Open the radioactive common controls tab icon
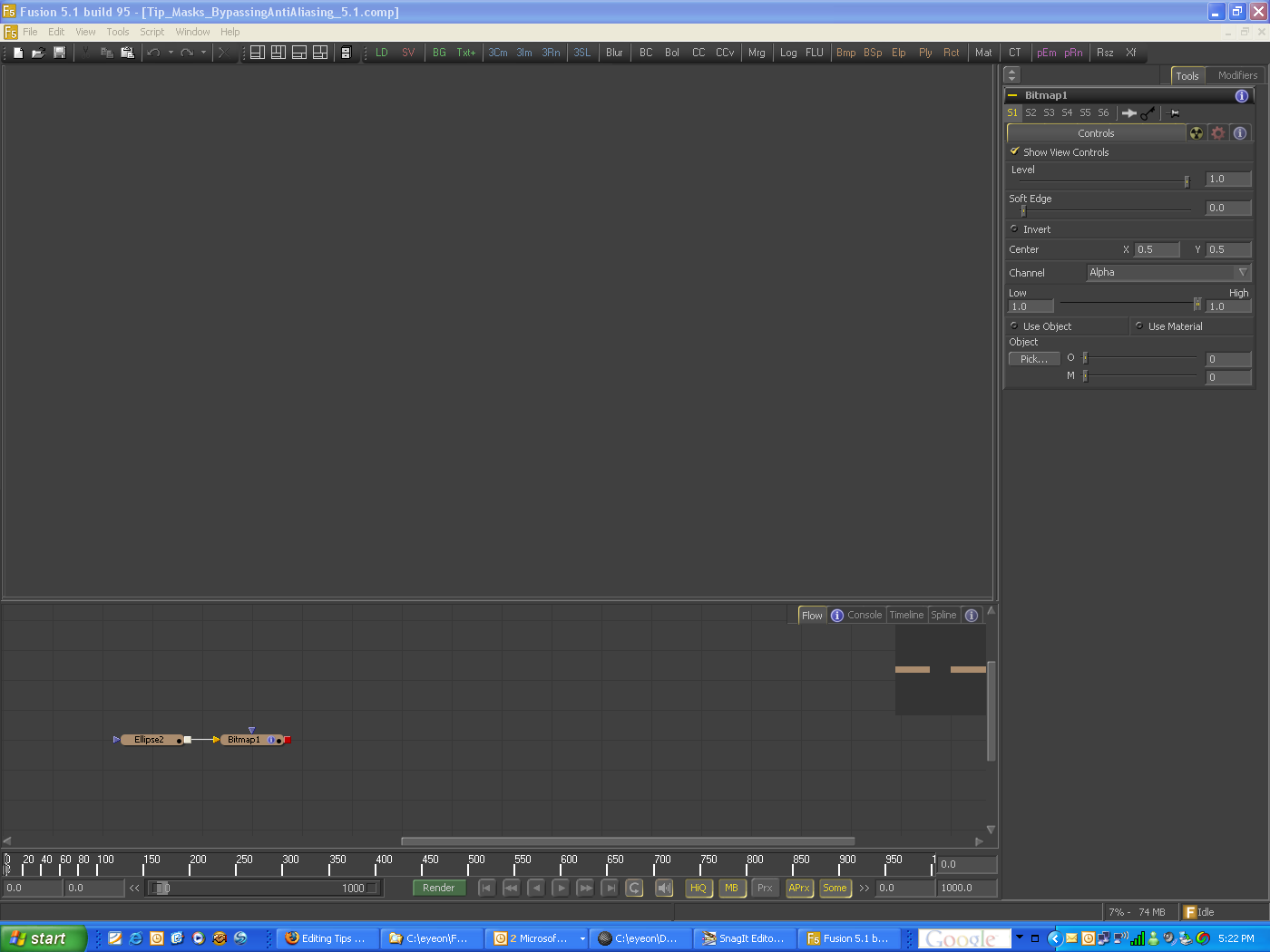The height and width of the screenshot is (952, 1270). pos(1197,133)
